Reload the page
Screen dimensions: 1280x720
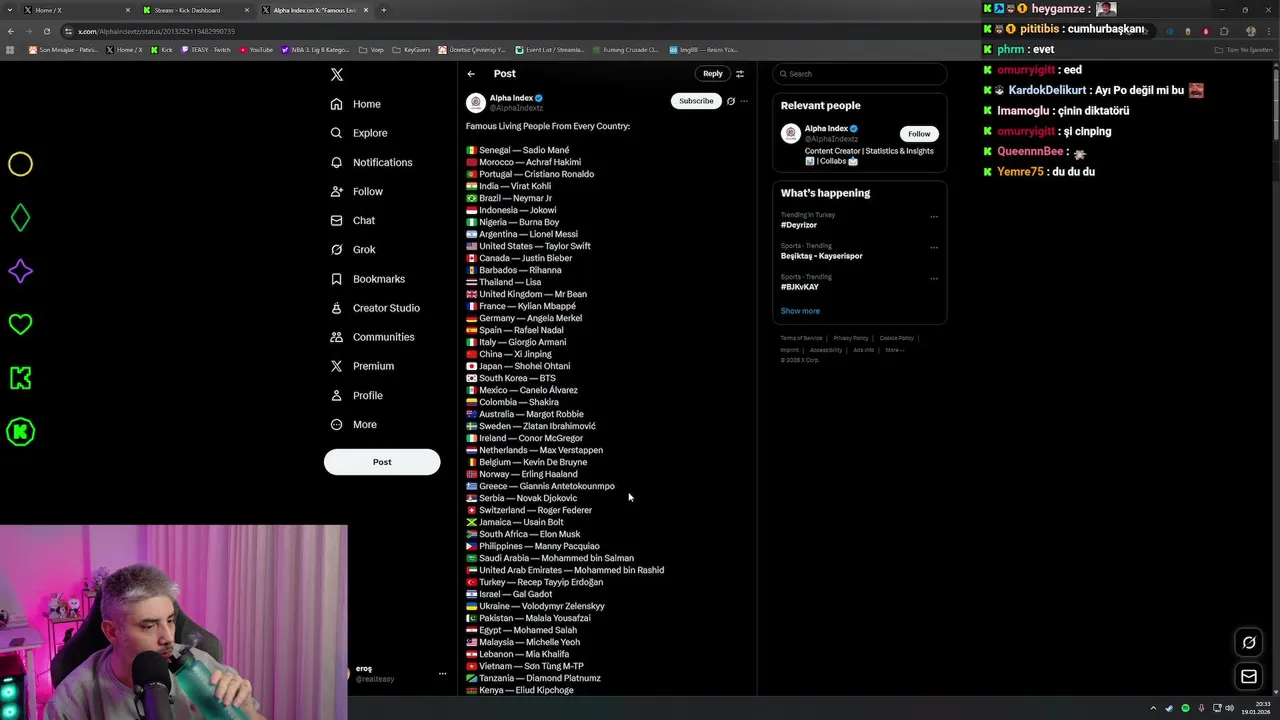46,31
